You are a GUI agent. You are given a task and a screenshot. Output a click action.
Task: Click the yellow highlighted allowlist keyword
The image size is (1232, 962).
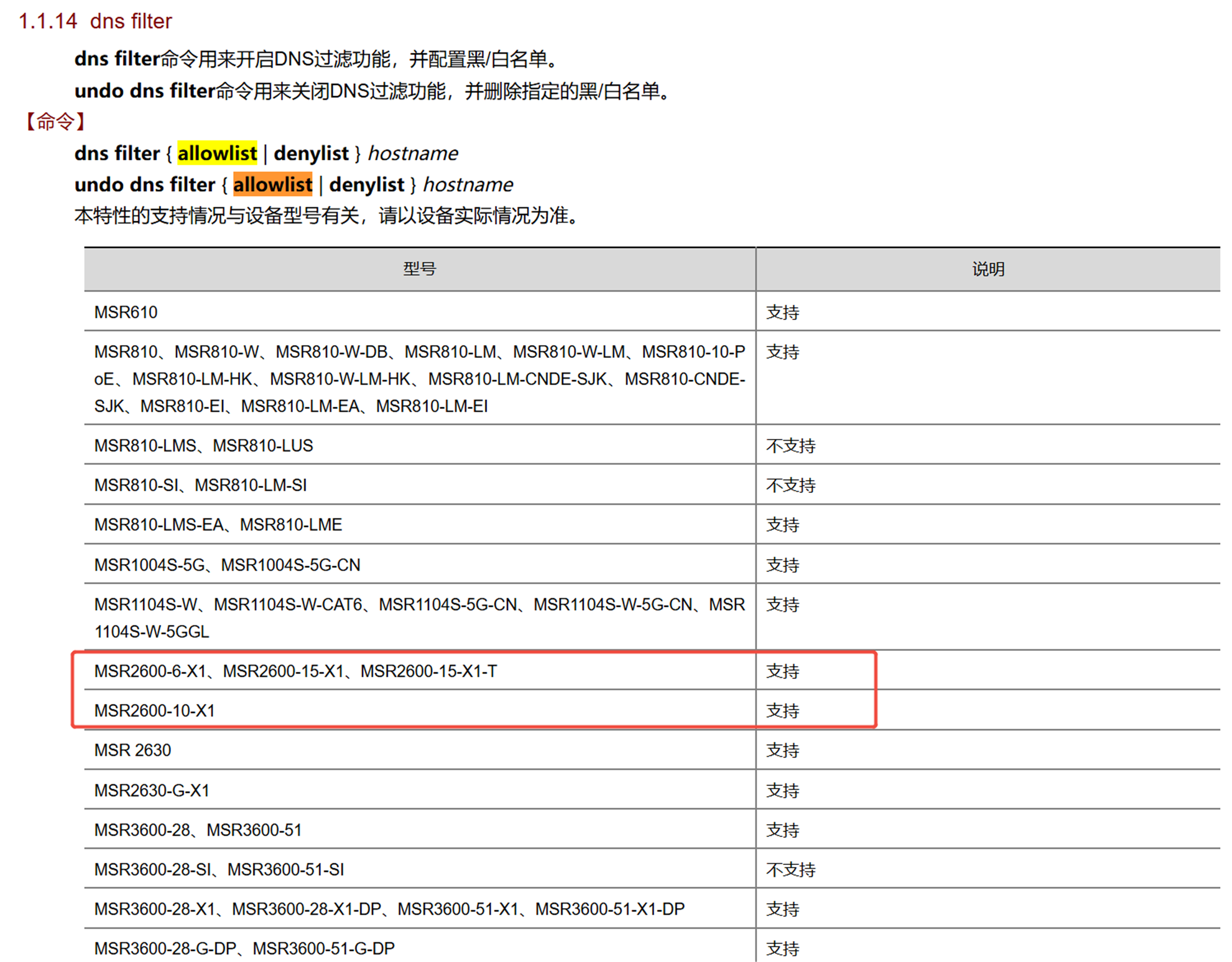point(217,153)
